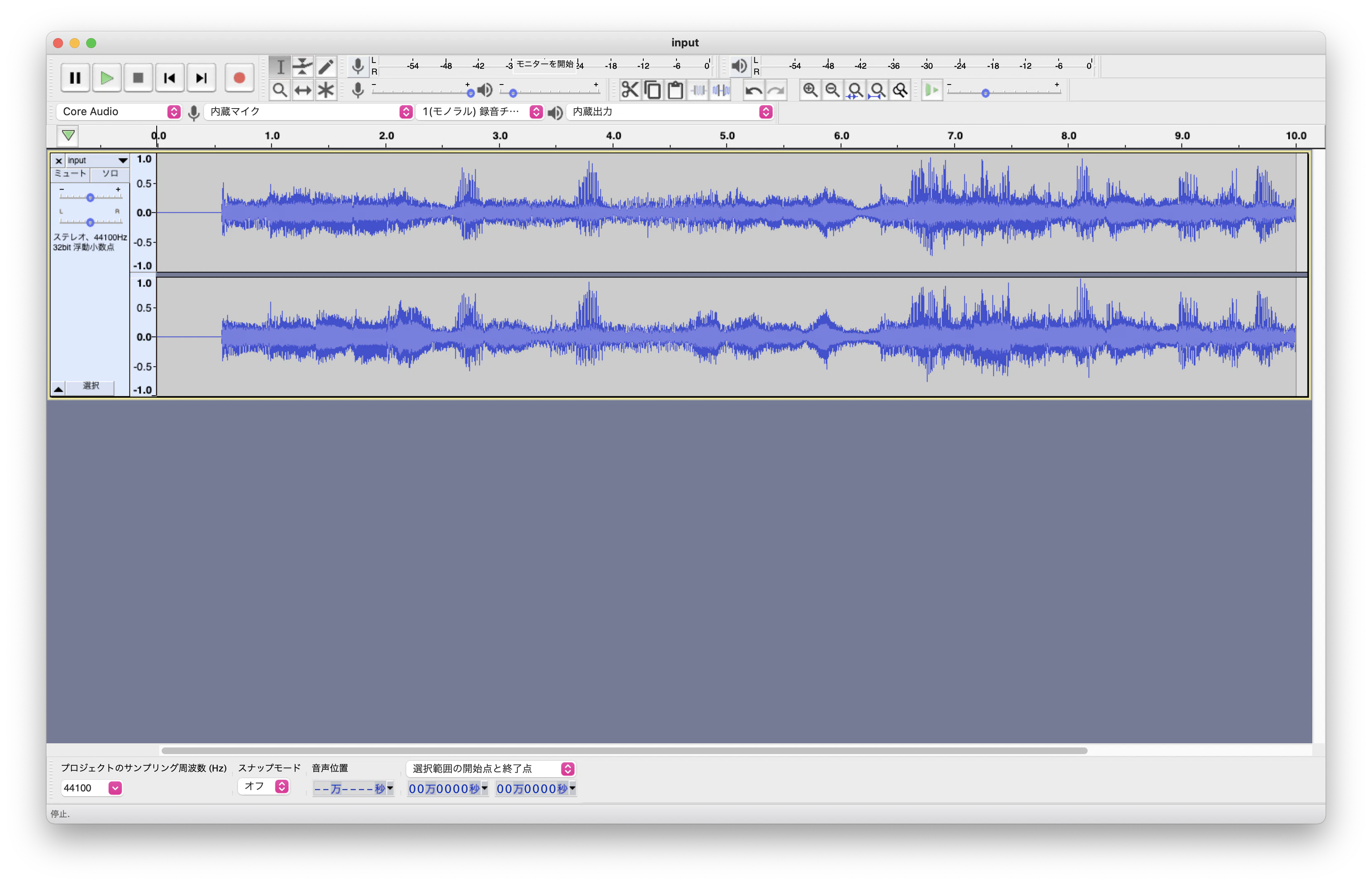
Task: Fit project to window width
Action: [x=877, y=90]
